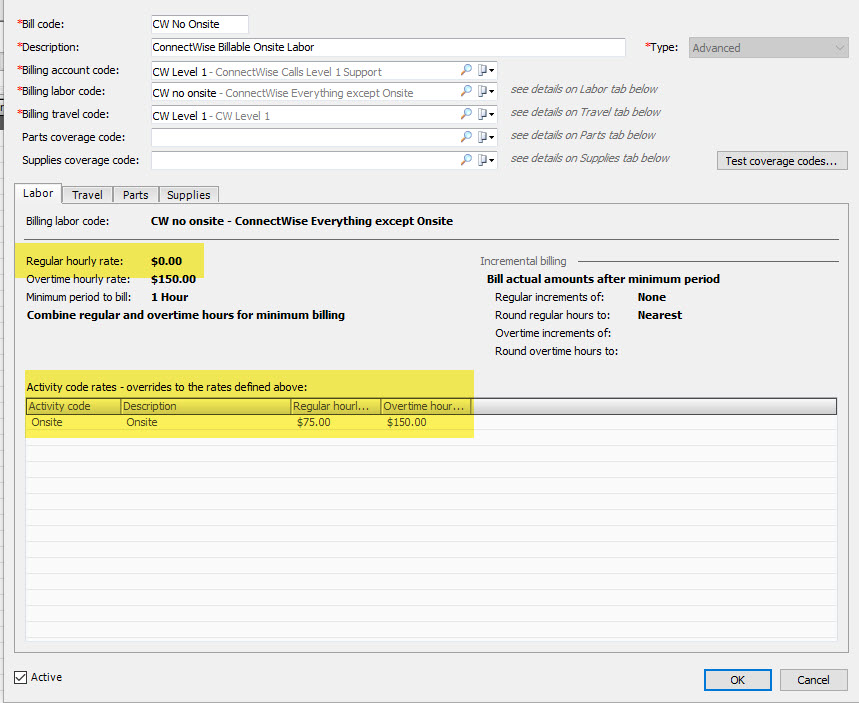Click the search magnifier for Billing travel code

(x=466, y=114)
